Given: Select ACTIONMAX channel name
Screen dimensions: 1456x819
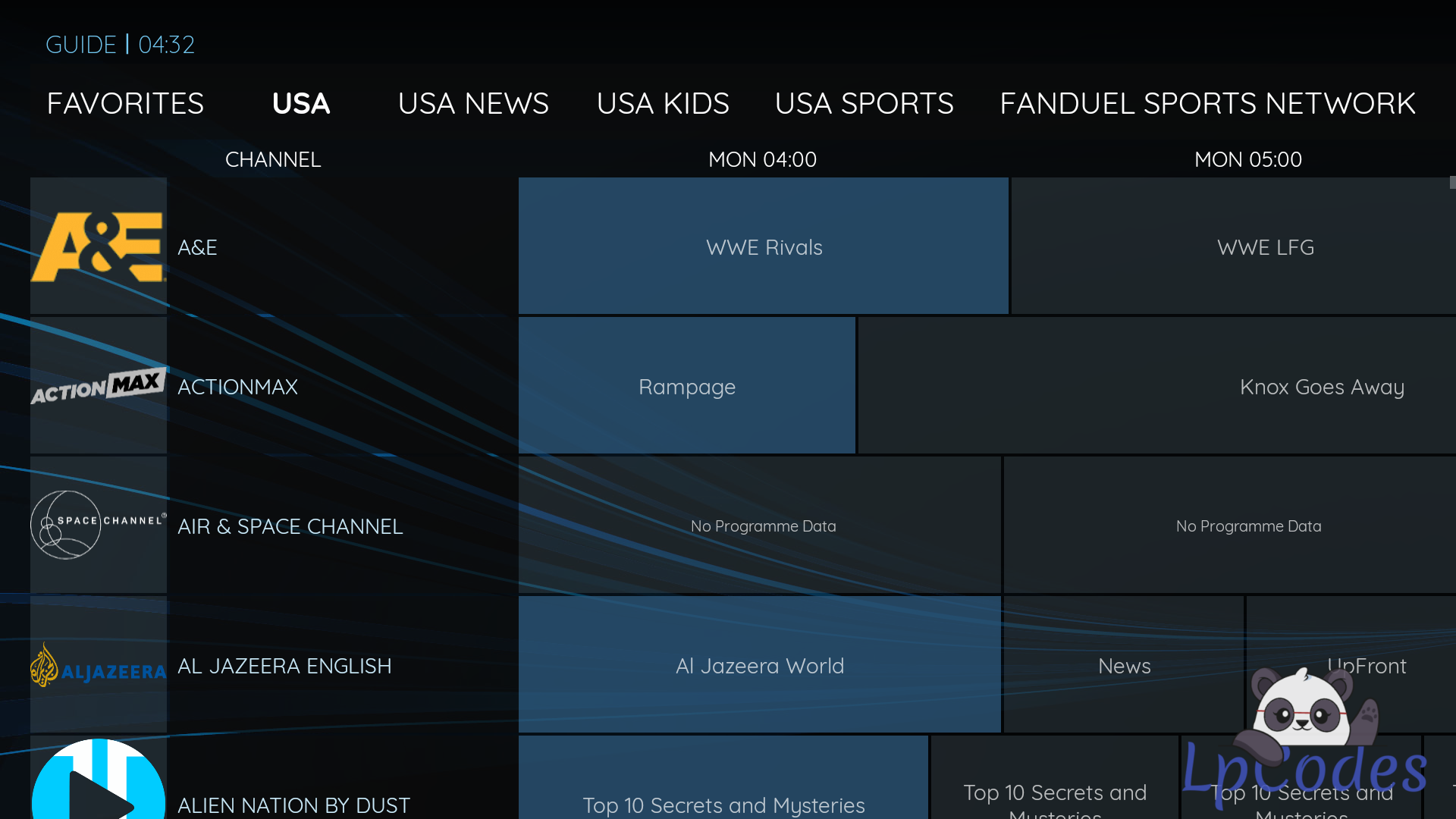Looking at the screenshot, I should pos(237,387).
